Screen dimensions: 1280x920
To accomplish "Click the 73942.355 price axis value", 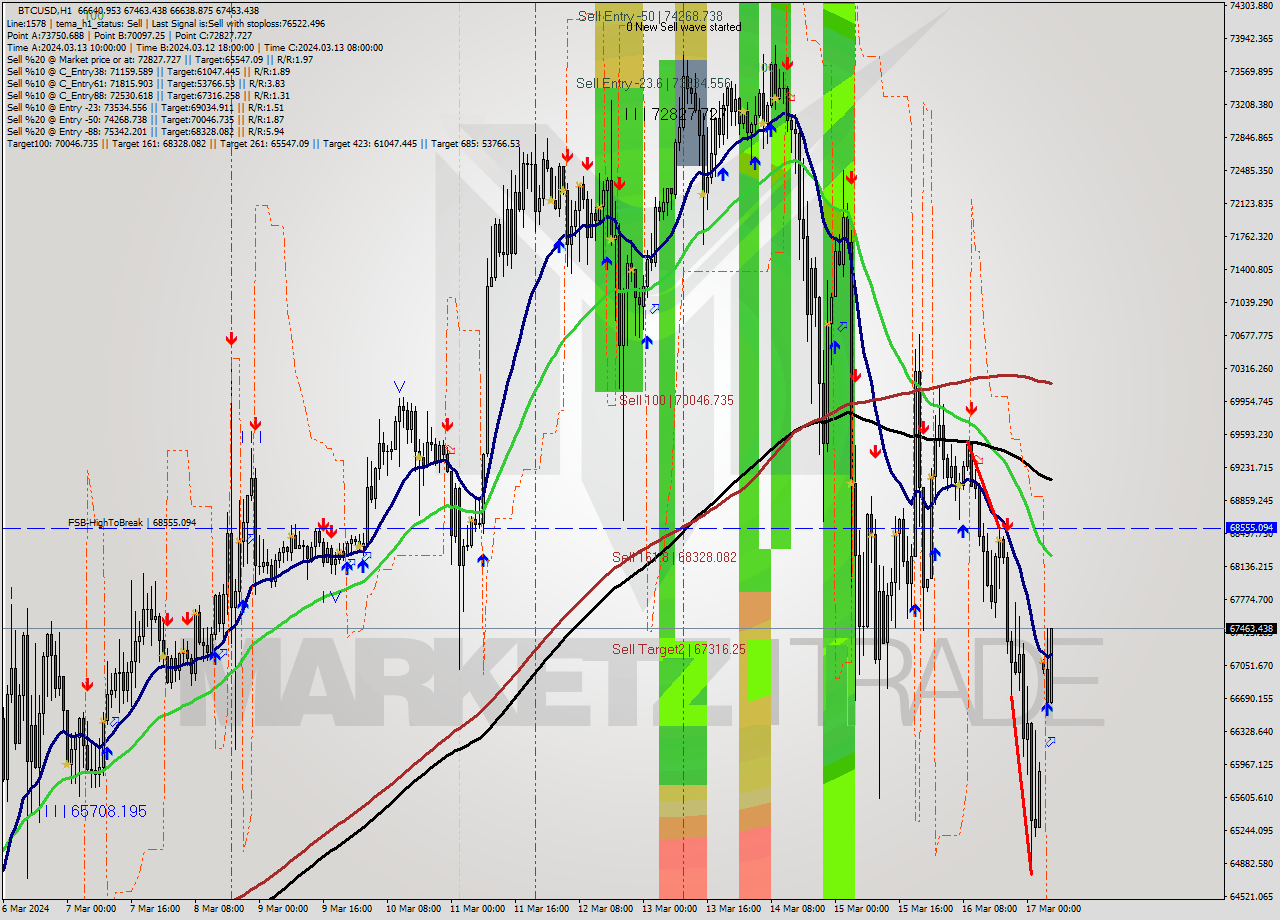I will [1251, 38].
